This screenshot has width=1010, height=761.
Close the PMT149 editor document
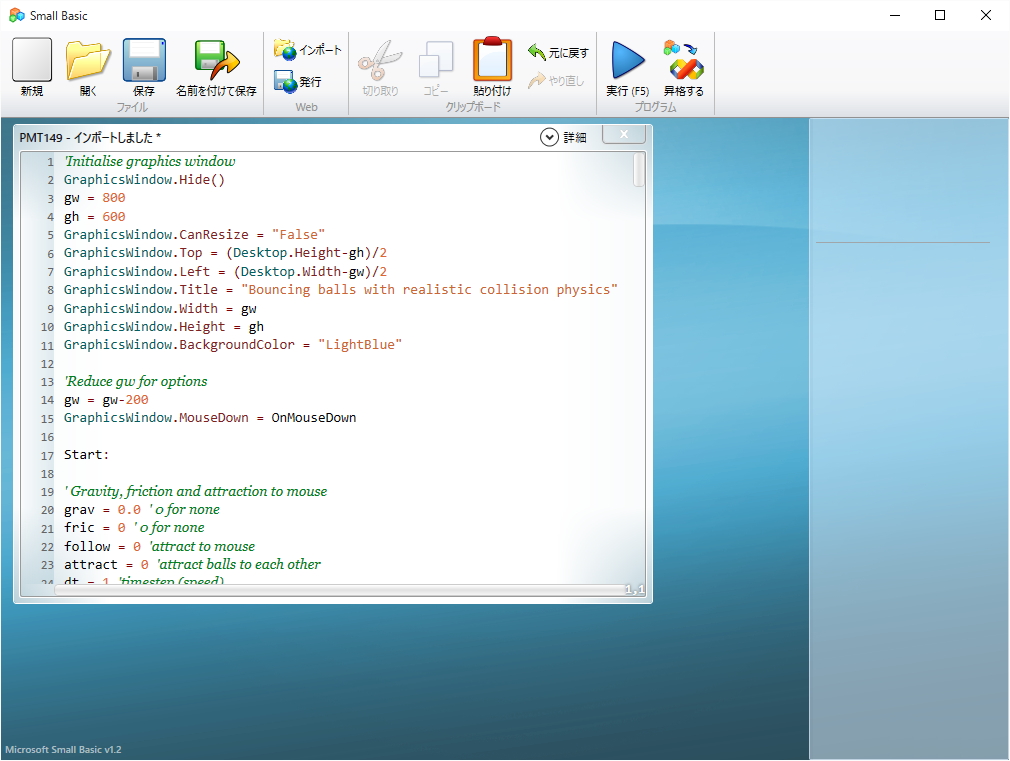tap(624, 134)
